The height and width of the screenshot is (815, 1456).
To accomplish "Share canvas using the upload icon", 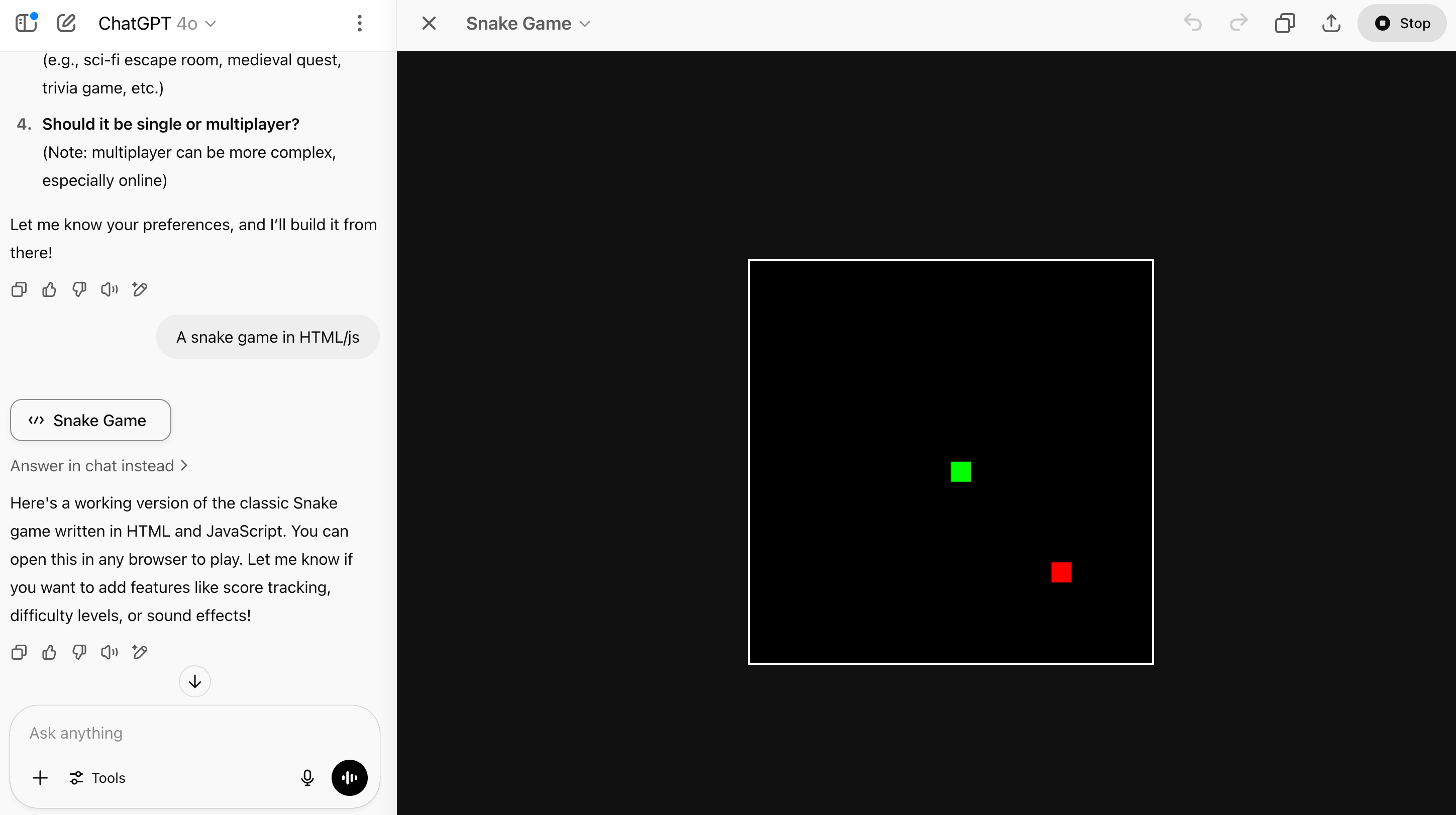I will tap(1331, 23).
